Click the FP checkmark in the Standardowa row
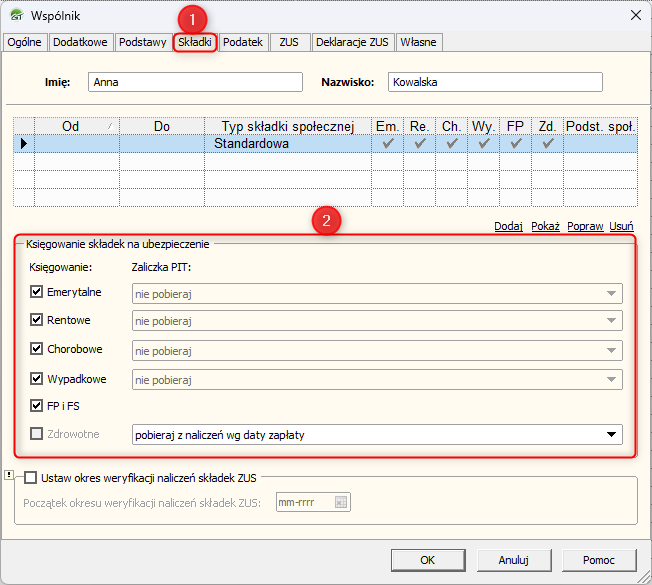652x585 pixels. point(515,144)
